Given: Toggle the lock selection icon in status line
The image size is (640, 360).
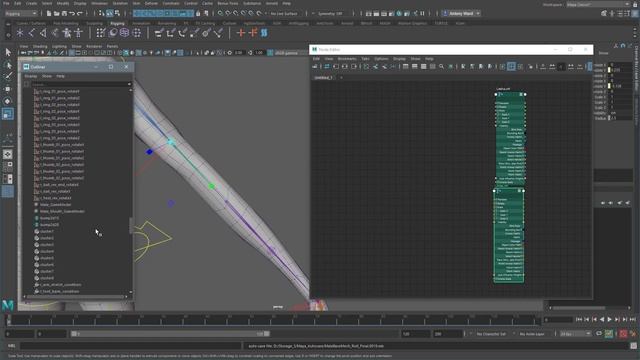Looking at the screenshot, I should 198,13.
